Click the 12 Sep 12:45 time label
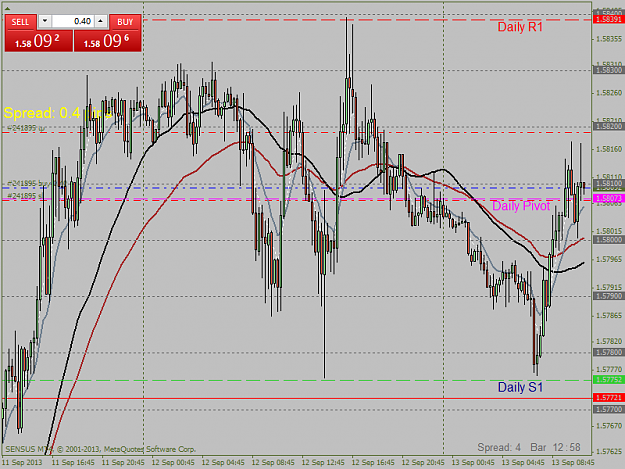Image resolution: width=625 pixels, height=469 pixels. point(323,463)
